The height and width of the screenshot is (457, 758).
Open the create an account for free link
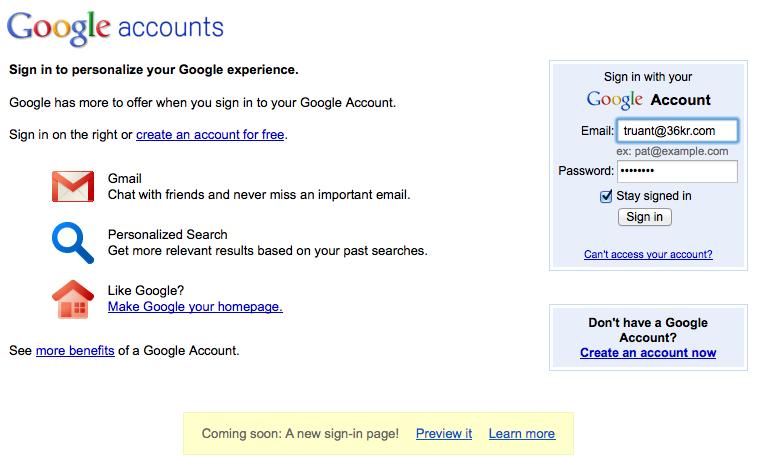(210, 134)
